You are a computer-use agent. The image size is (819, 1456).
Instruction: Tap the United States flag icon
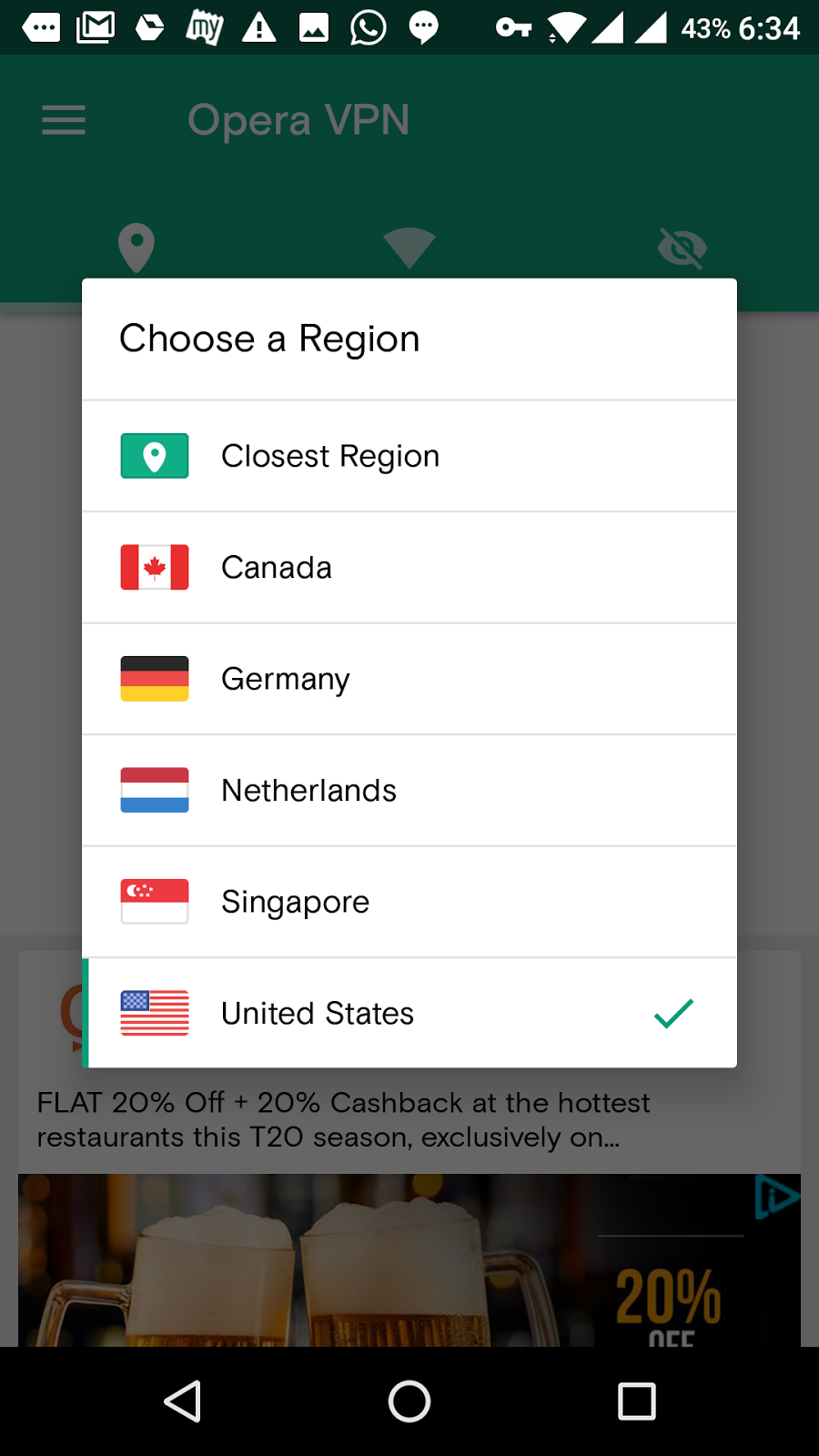click(x=155, y=1013)
